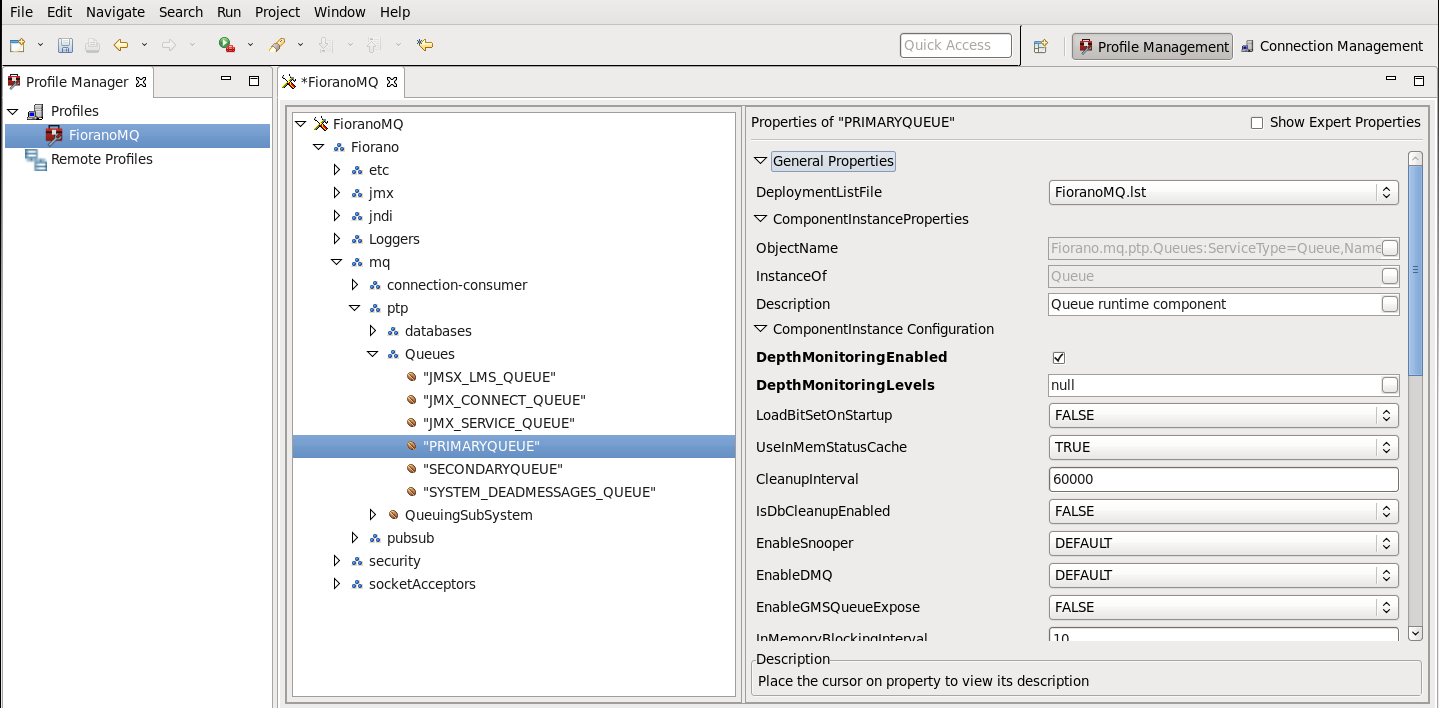1439x708 pixels.
Task: Close the Profile Manager view tab
Action: click(x=141, y=82)
